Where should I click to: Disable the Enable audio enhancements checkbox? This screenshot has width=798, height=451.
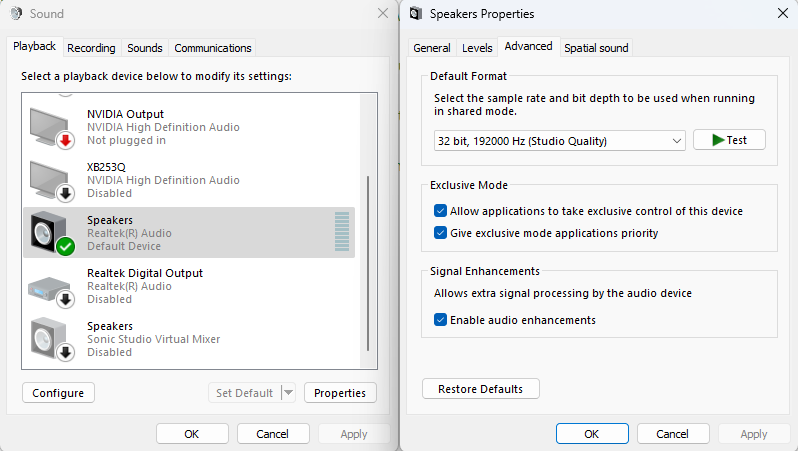[441, 320]
